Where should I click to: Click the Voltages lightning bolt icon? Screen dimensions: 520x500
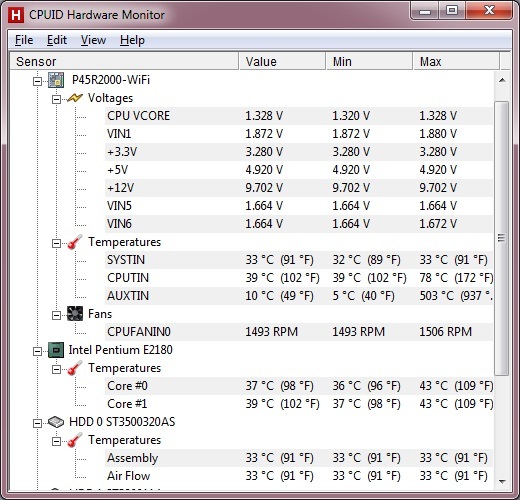[75, 98]
